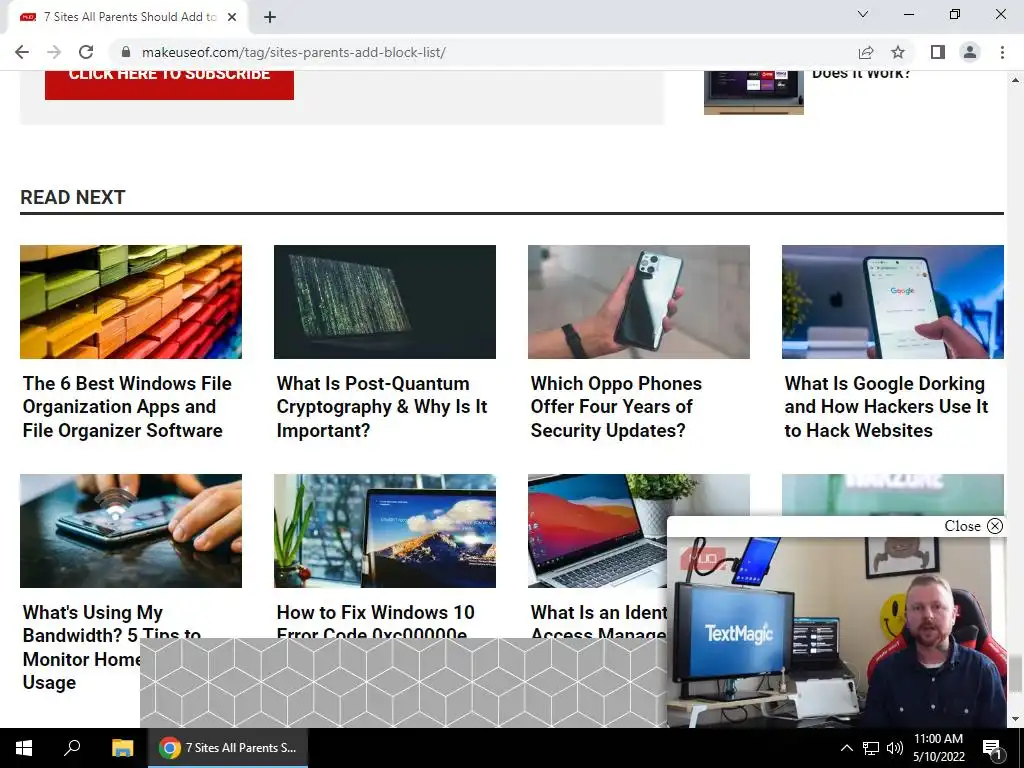Image resolution: width=1024 pixels, height=768 pixels.
Task: Click the page scrollbar up arrow
Action: pos(1015,80)
